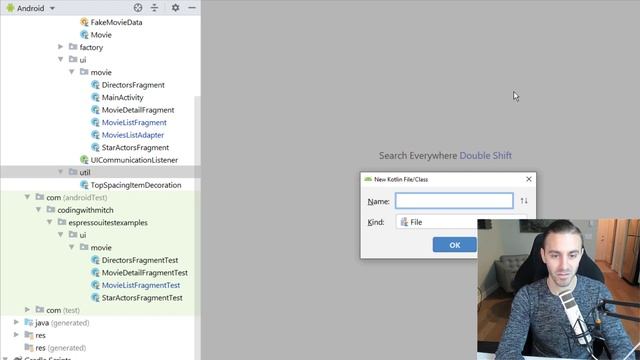Screen dimensions: 640x360
Task: Click the UICommunicationListener interface icon
Action: [84, 160]
